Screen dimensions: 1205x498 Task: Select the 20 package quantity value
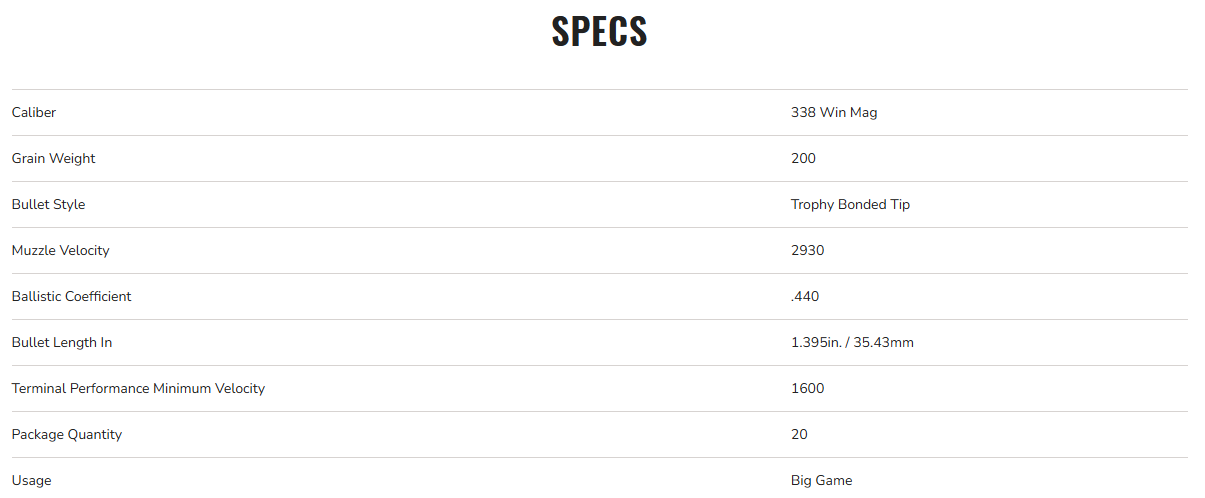pos(799,435)
